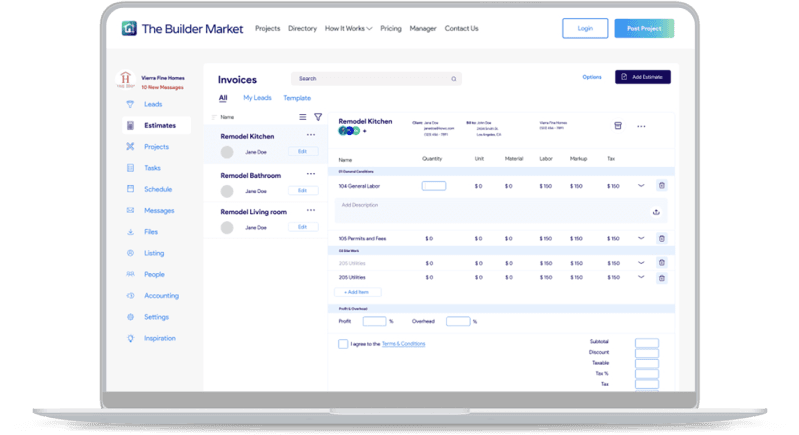Image resolution: width=799 pixels, height=435 pixels.
Task: Open Listing in the sidebar
Action: (153, 253)
